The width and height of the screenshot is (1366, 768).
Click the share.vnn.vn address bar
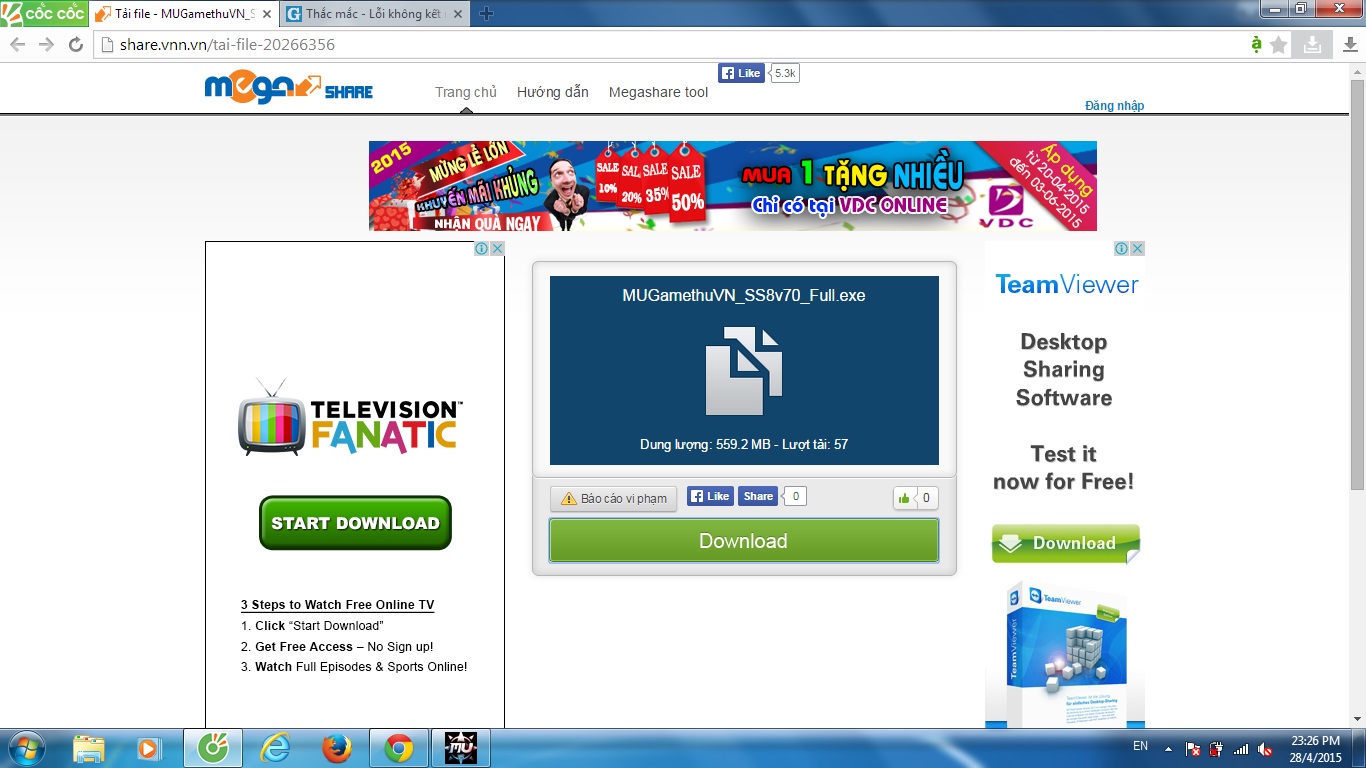(x=670, y=44)
